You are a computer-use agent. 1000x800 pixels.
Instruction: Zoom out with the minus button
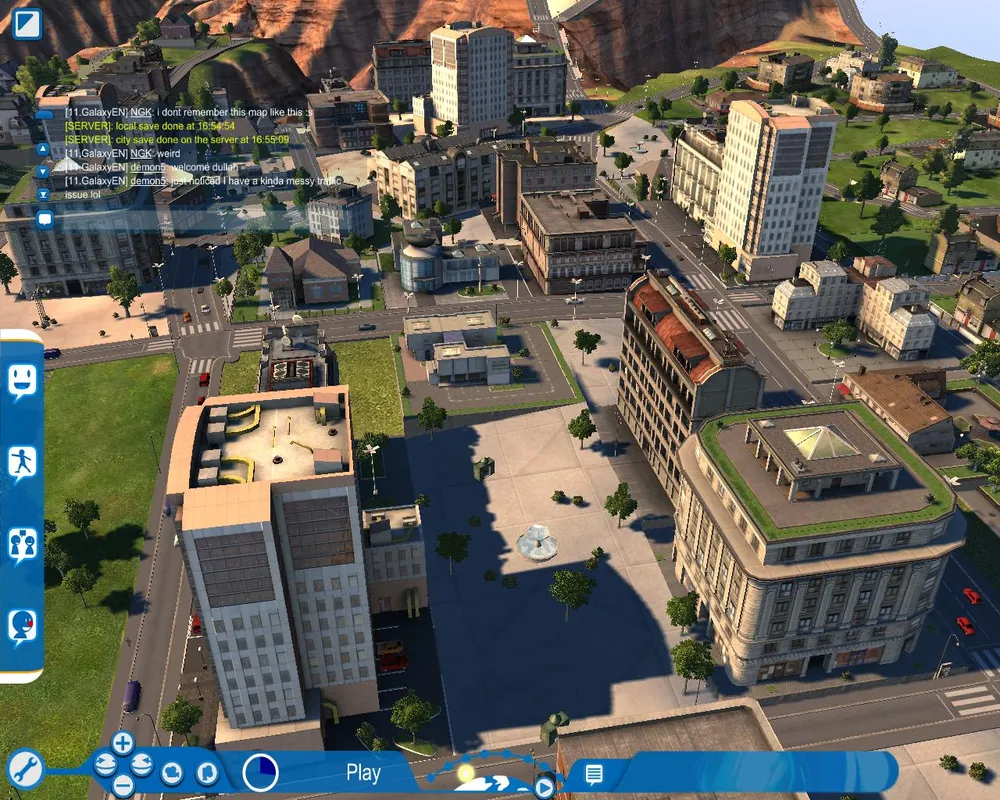tap(122, 785)
